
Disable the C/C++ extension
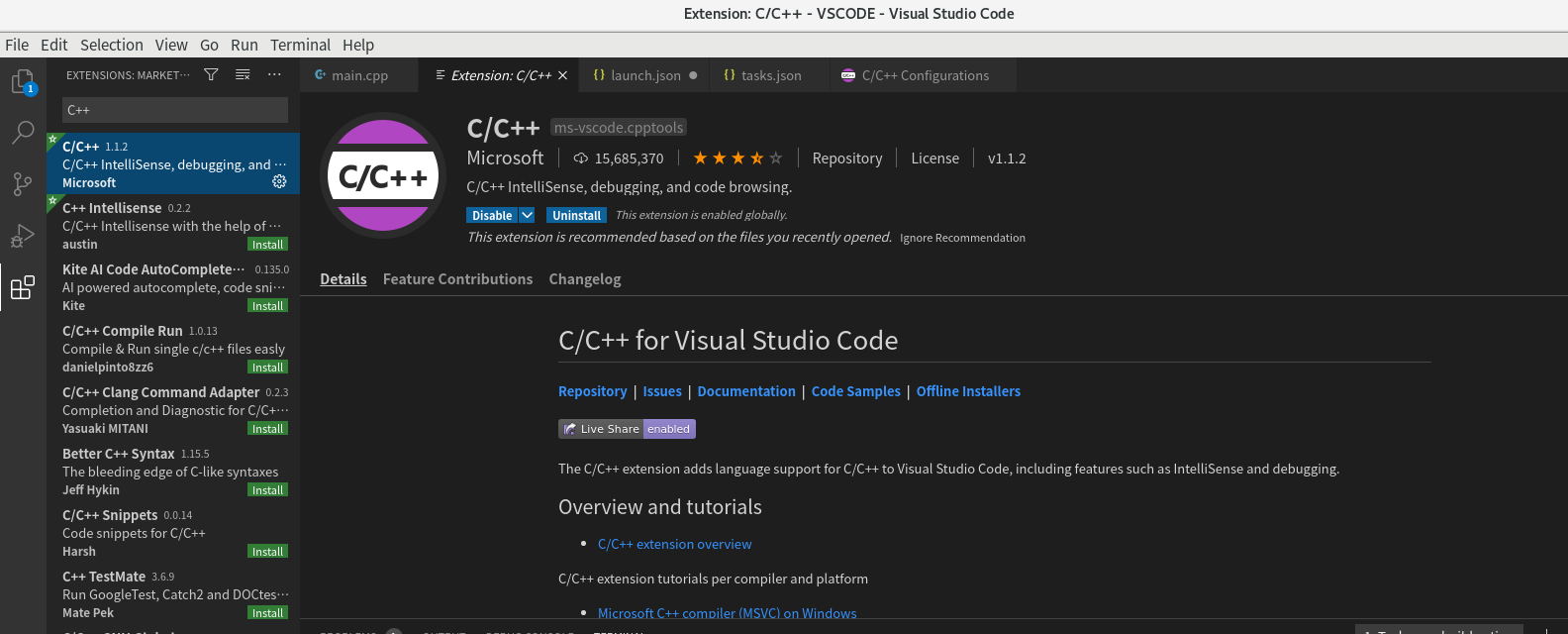(491, 215)
